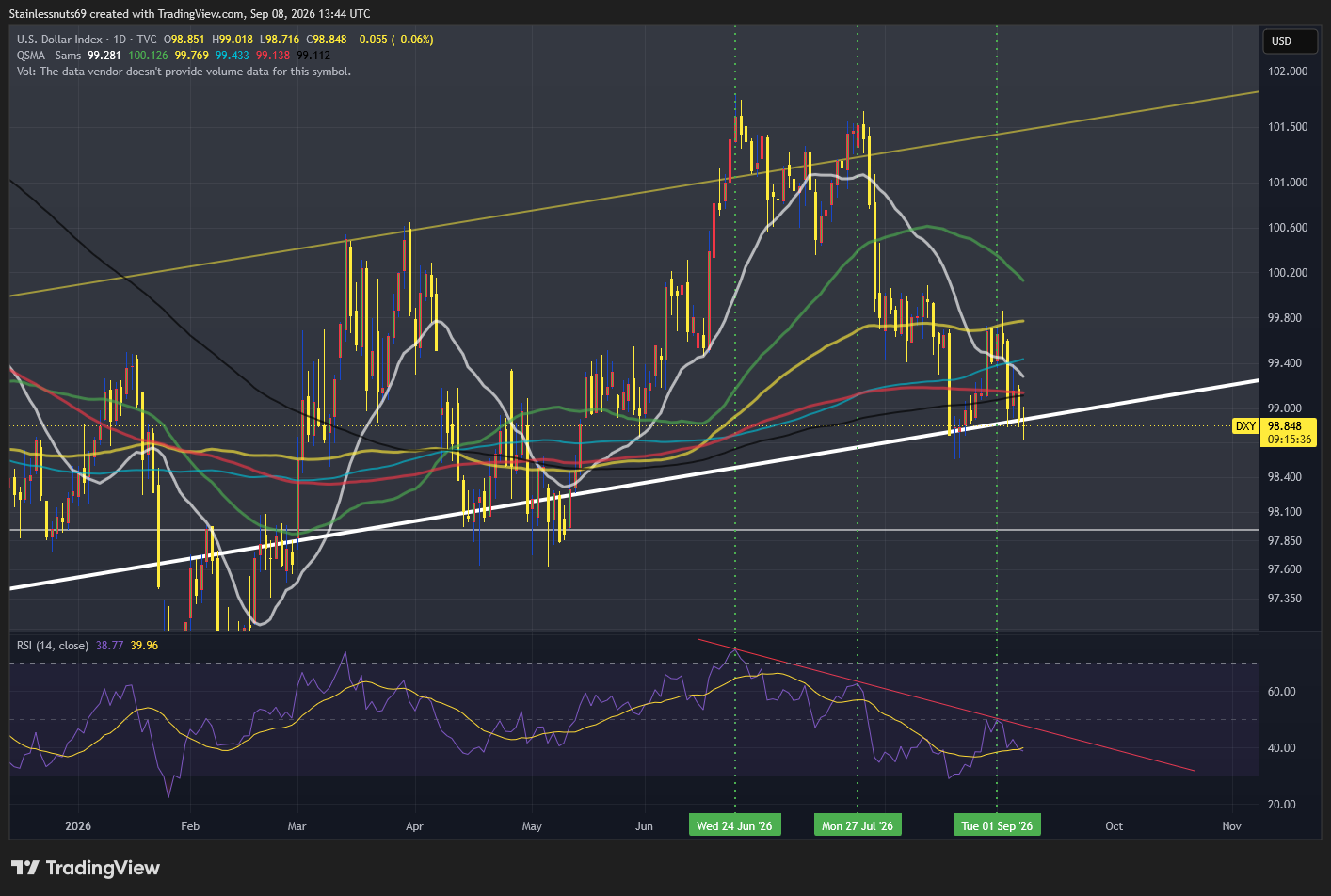This screenshot has height=896, width=1331.
Task: Click the Stainlessnuts69 snapshot header text
Action: click(x=189, y=14)
